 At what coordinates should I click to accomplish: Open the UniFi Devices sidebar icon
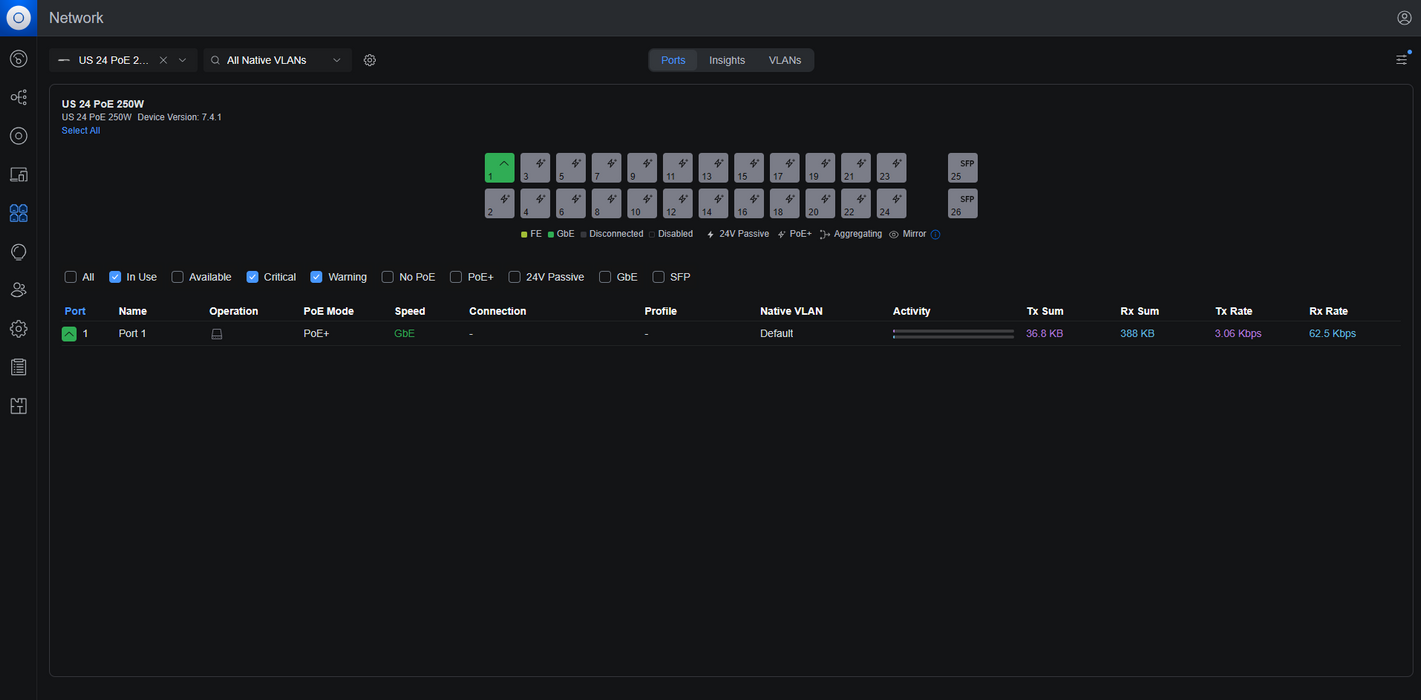point(18,136)
